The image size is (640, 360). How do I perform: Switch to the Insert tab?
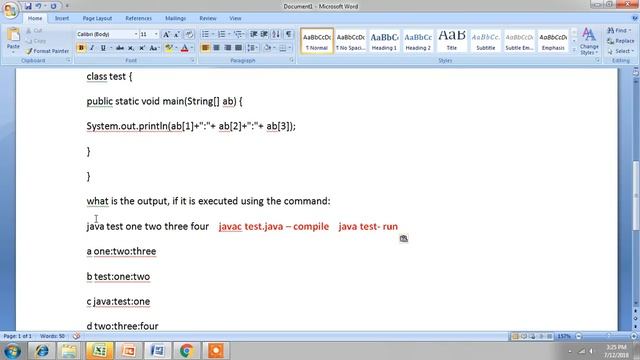pyautogui.click(x=62, y=18)
